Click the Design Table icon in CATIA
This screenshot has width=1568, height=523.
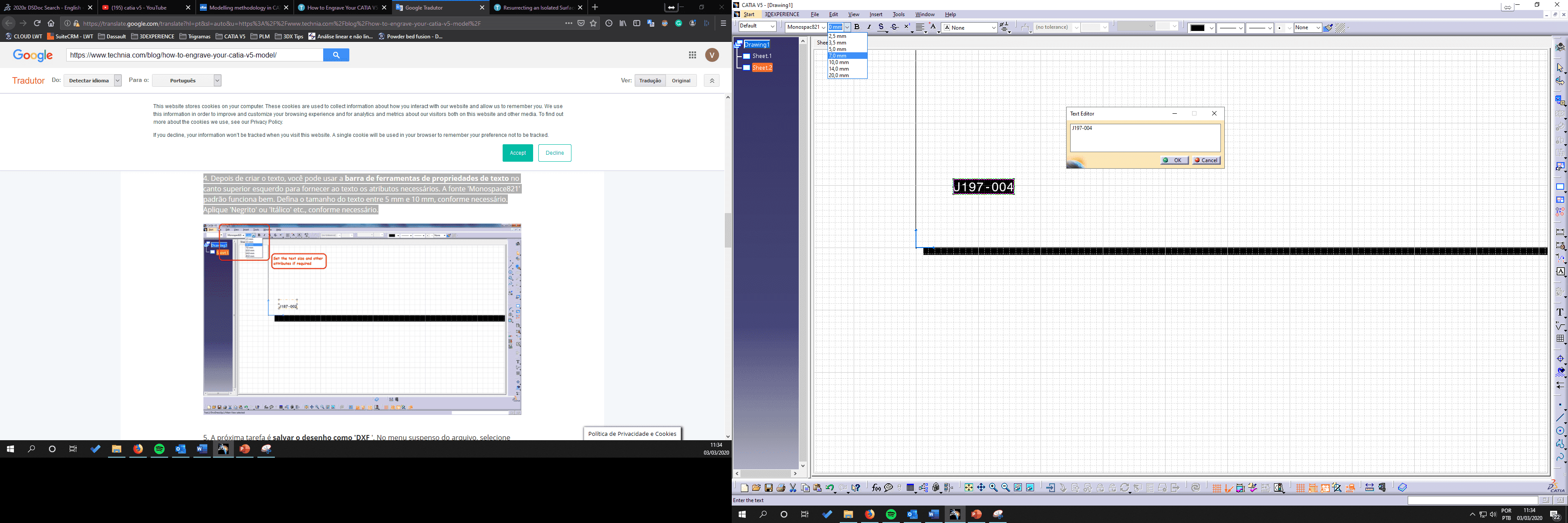[x=911, y=488]
